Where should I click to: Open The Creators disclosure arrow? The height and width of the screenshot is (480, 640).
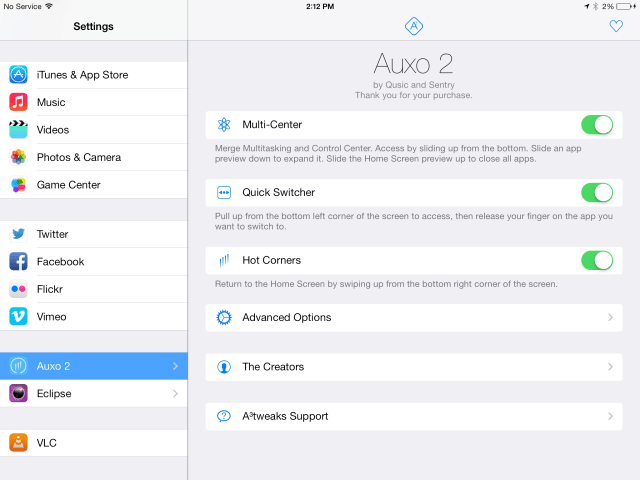point(610,367)
